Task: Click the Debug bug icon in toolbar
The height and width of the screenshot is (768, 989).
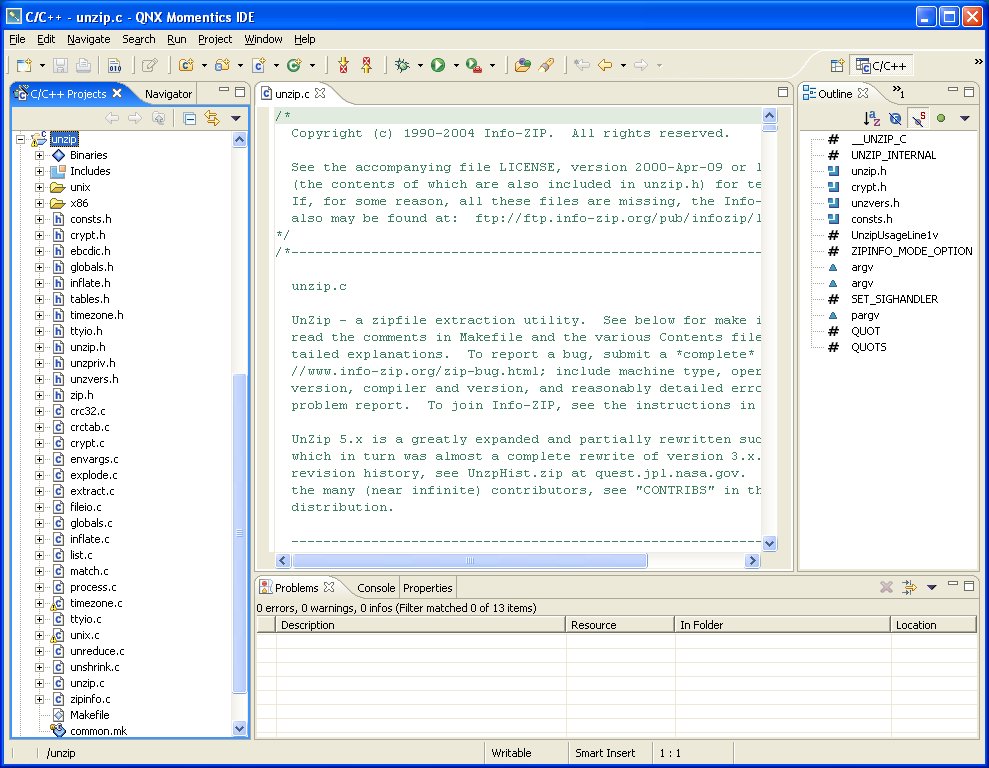Action: (402, 66)
